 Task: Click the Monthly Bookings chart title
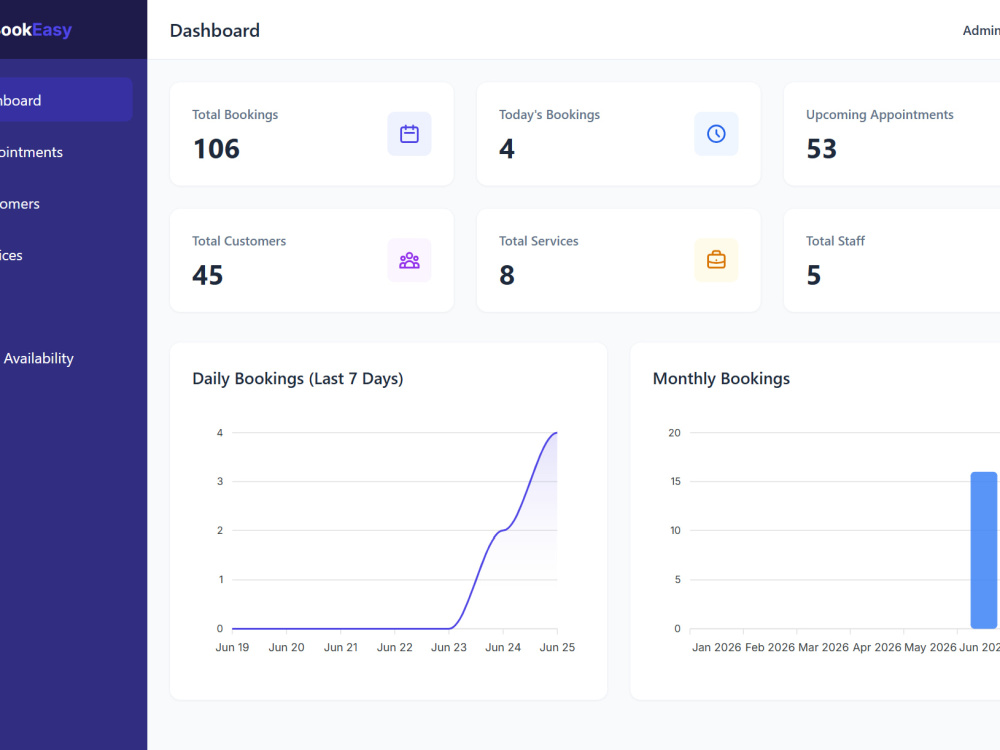coord(721,379)
